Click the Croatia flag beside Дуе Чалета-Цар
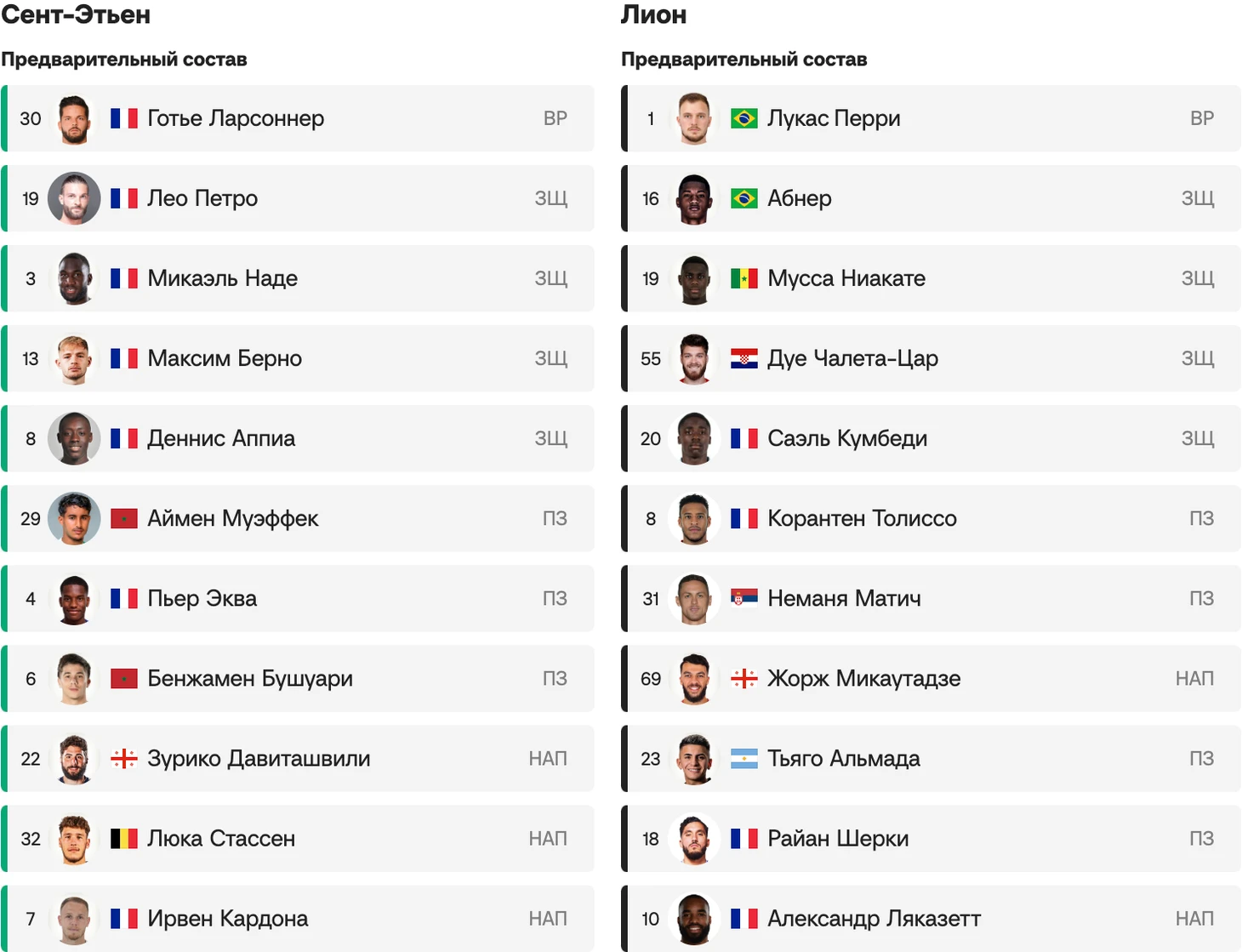This screenshot has height=952, width=1242. point(744,358)
